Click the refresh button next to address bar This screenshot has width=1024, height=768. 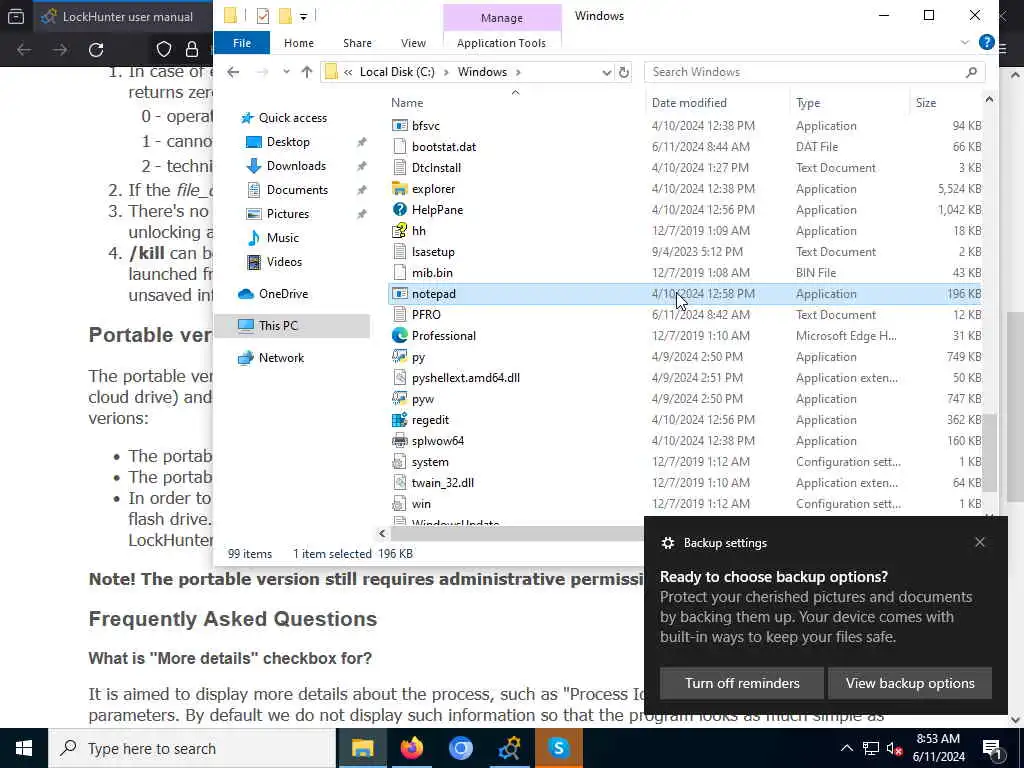tap(624, 72)
